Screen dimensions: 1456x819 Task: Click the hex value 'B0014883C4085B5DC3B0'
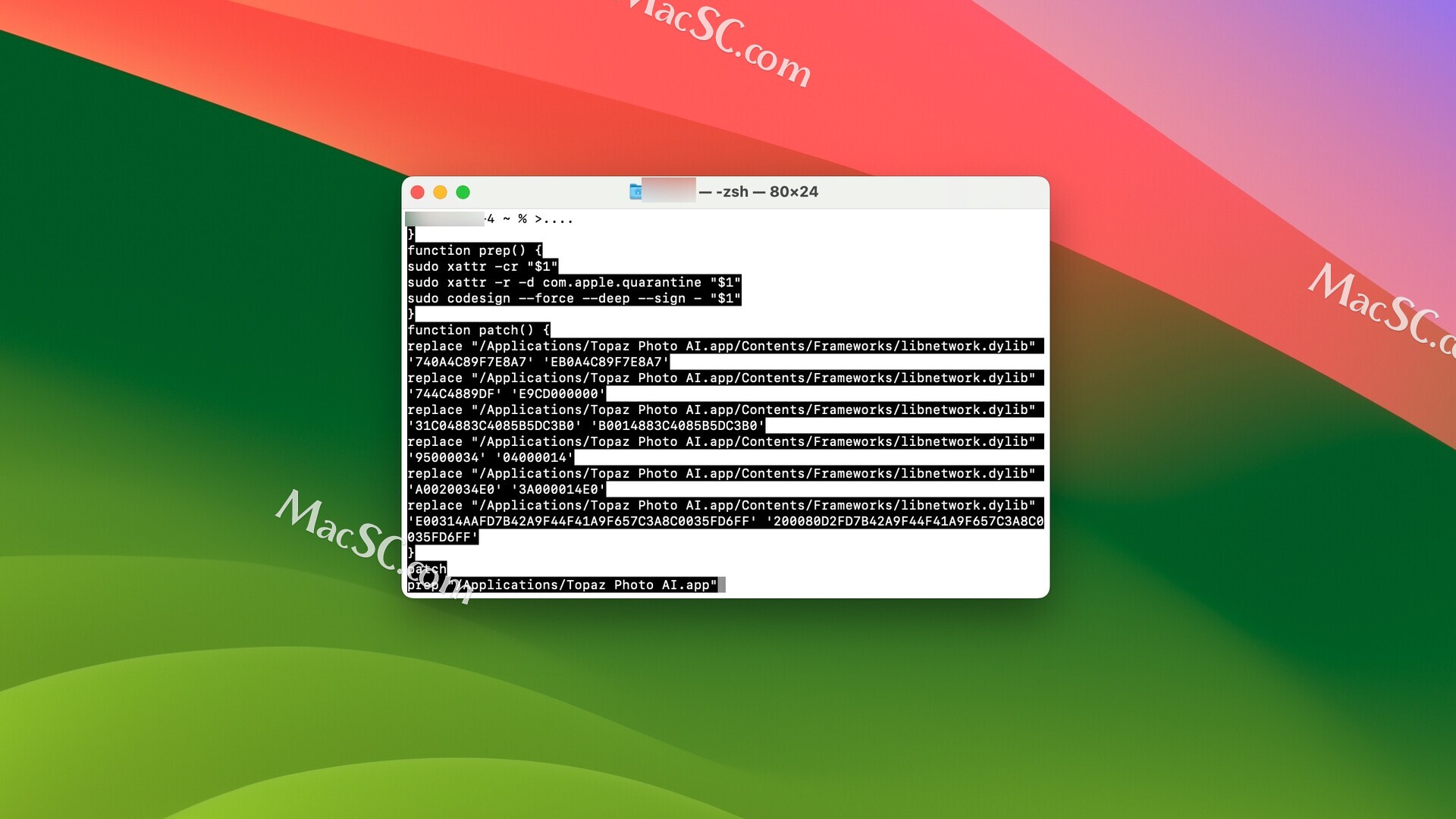(x=678, y=425)
